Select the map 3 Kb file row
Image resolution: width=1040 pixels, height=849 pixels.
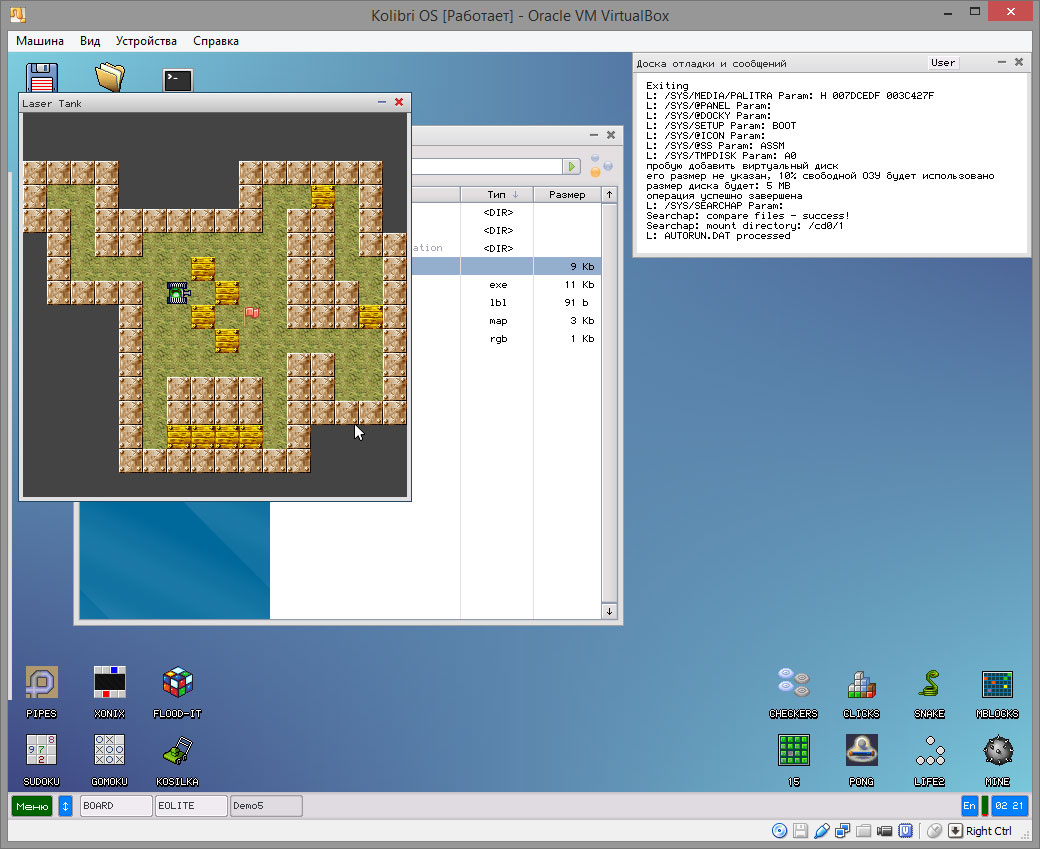506,320
